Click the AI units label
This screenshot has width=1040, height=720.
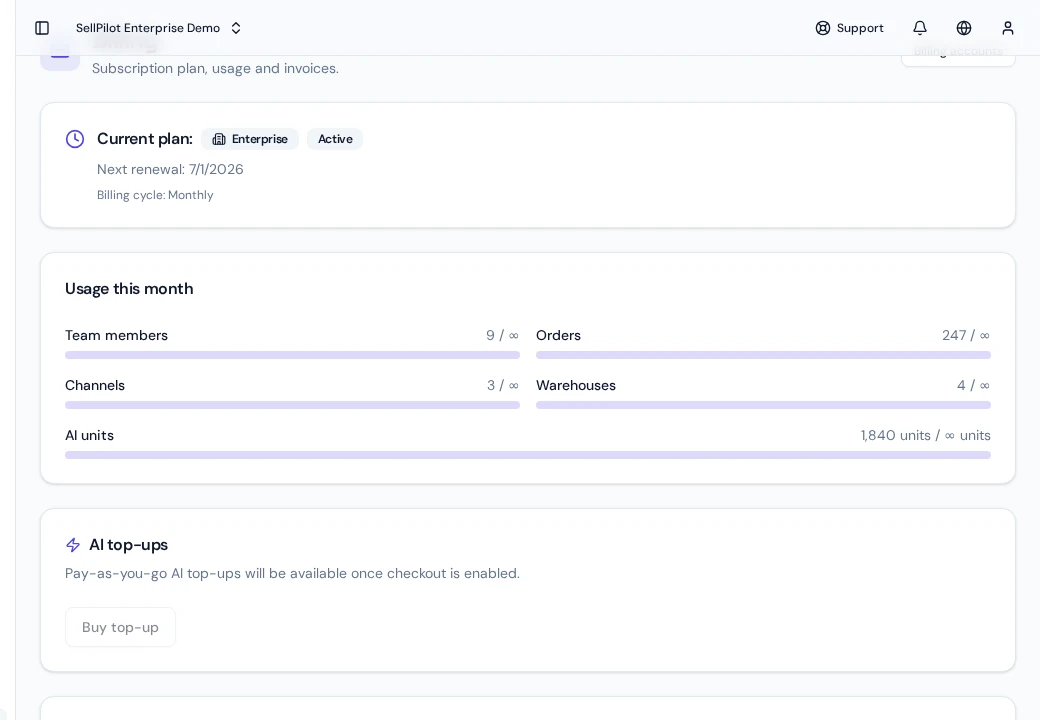point(90,436)
